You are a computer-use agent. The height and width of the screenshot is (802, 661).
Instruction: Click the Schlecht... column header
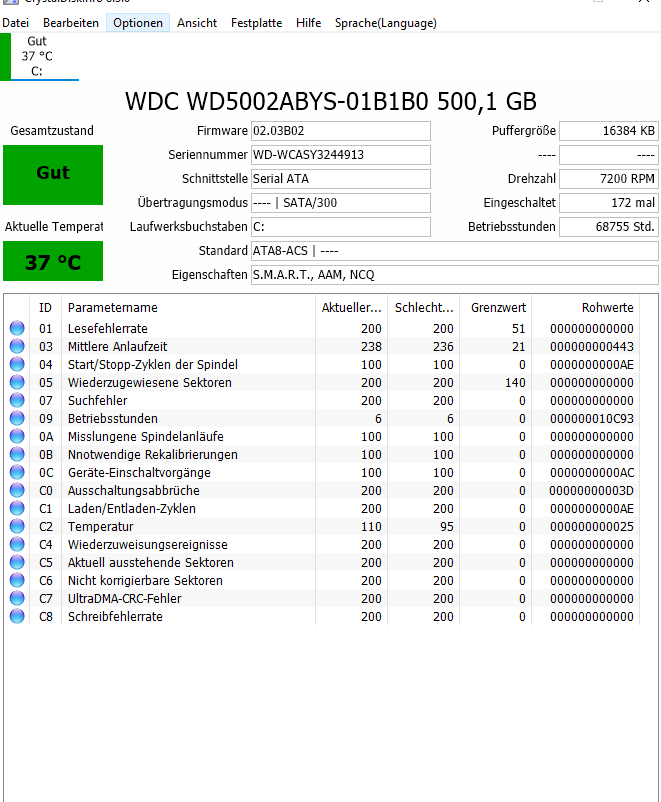click(x=424, y=308)
